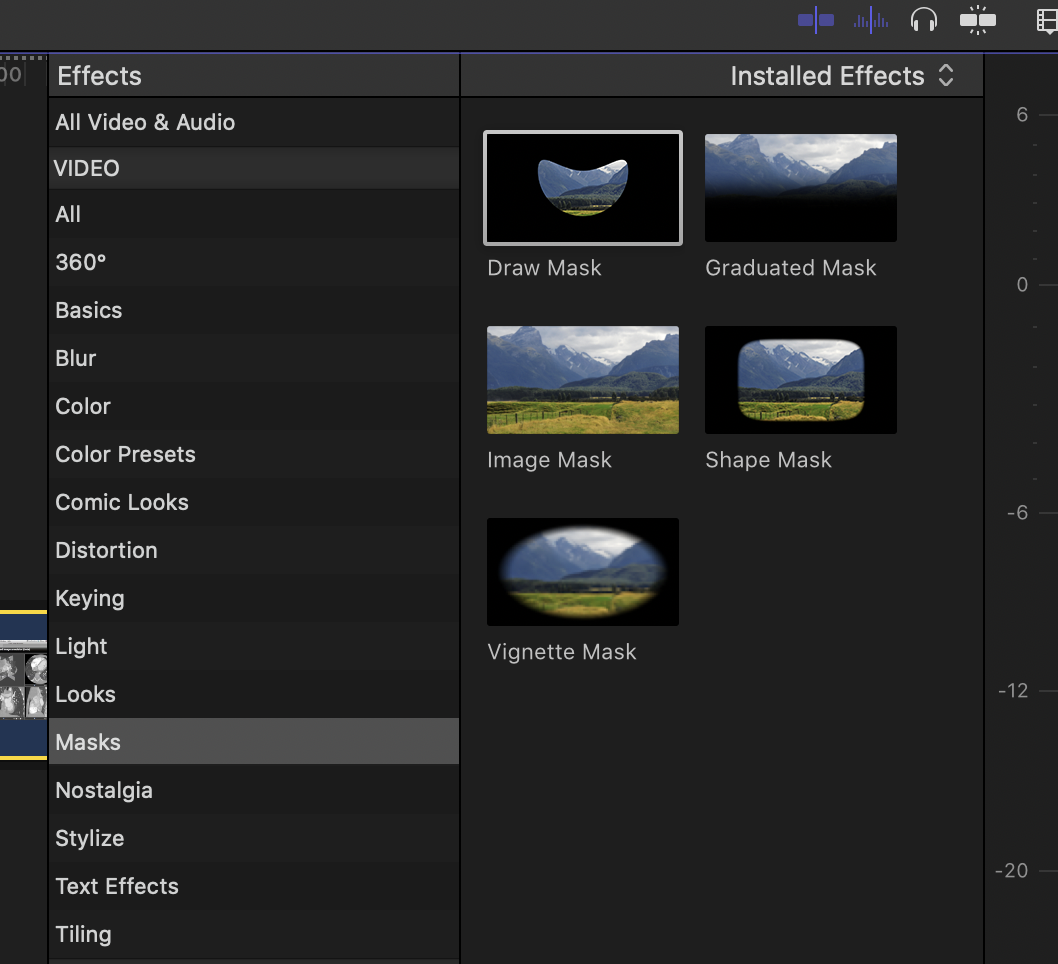Click the -6 dB audio meter mark

click(1018, 513)
